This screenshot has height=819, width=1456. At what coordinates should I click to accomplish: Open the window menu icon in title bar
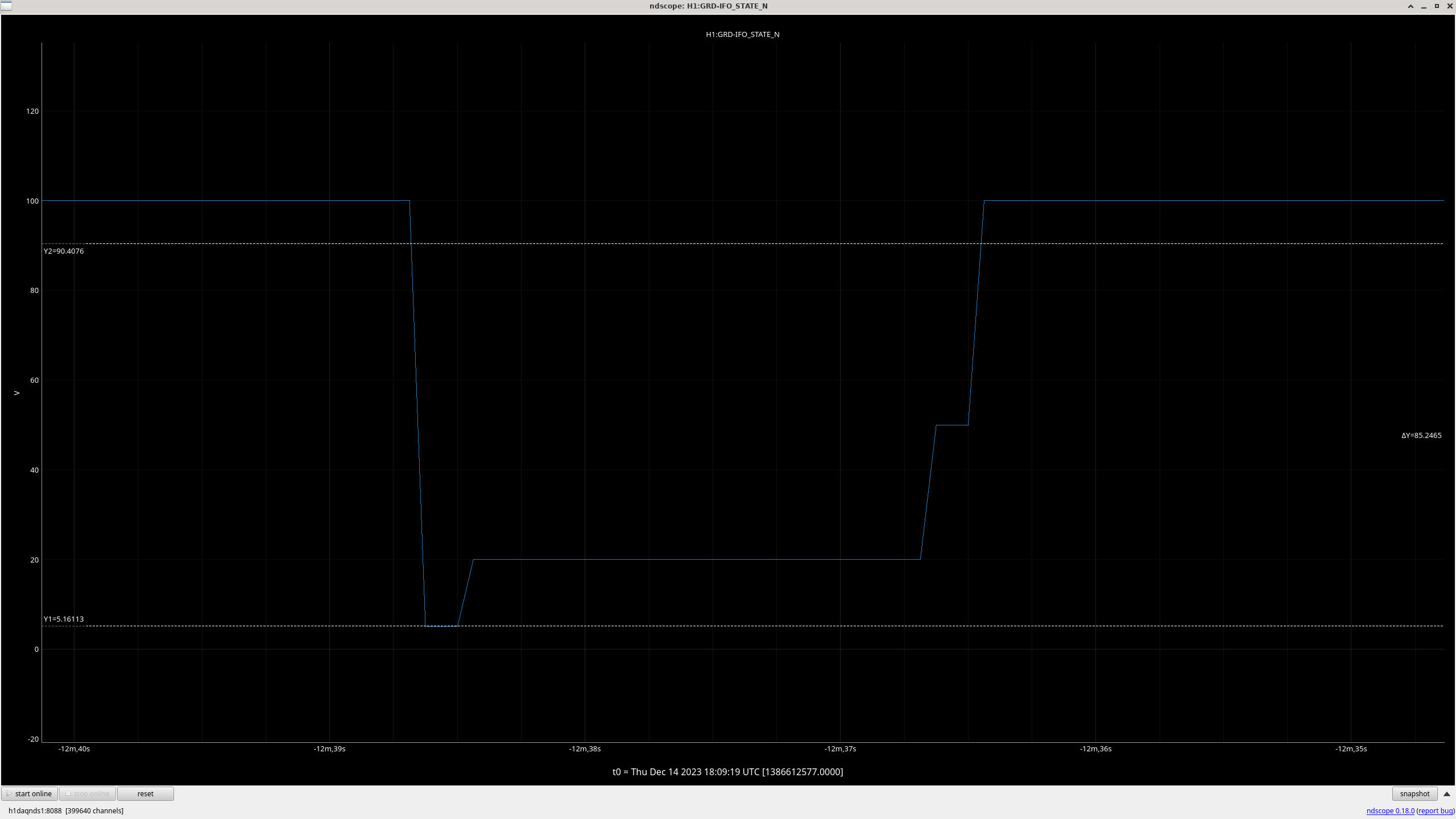tap(6, 6)
